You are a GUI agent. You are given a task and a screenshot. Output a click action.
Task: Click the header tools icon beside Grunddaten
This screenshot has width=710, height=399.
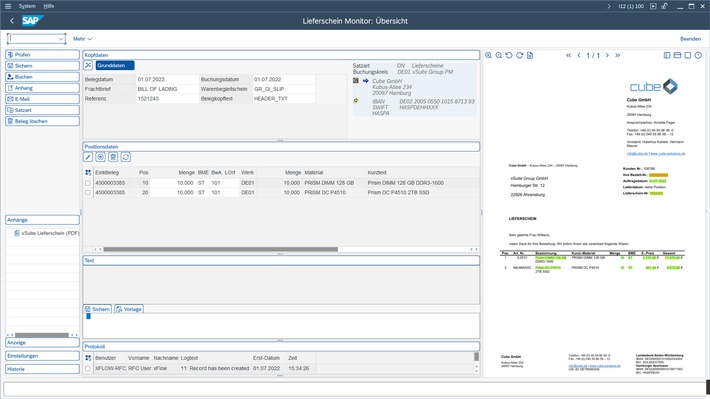click(x=88, y=66)
